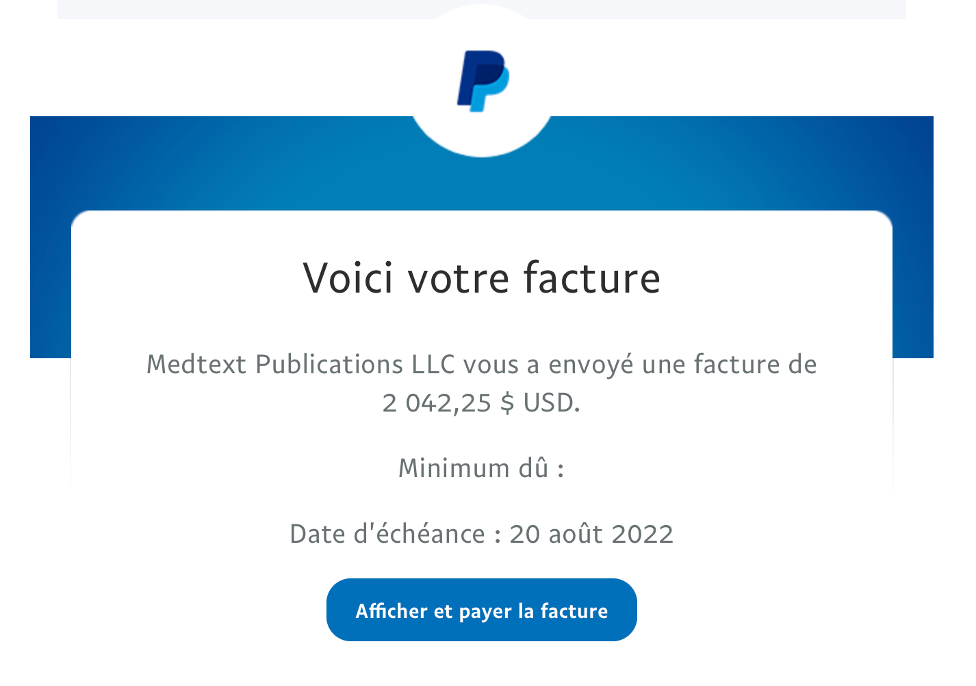This screenshot has height=686, width=976.
Task: Click the word 'Voici' in the heading
Action: click(348, 278)
